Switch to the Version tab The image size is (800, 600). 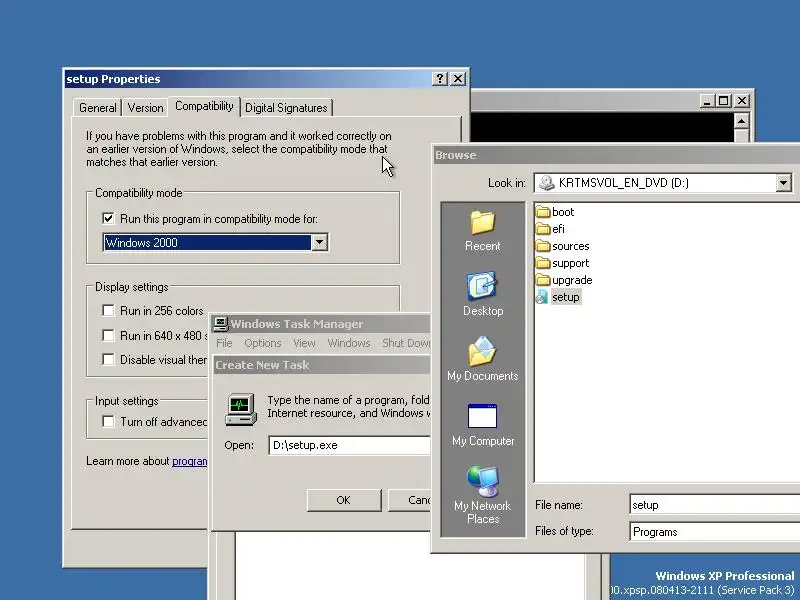pyautogui.click(x=145, y=108)
